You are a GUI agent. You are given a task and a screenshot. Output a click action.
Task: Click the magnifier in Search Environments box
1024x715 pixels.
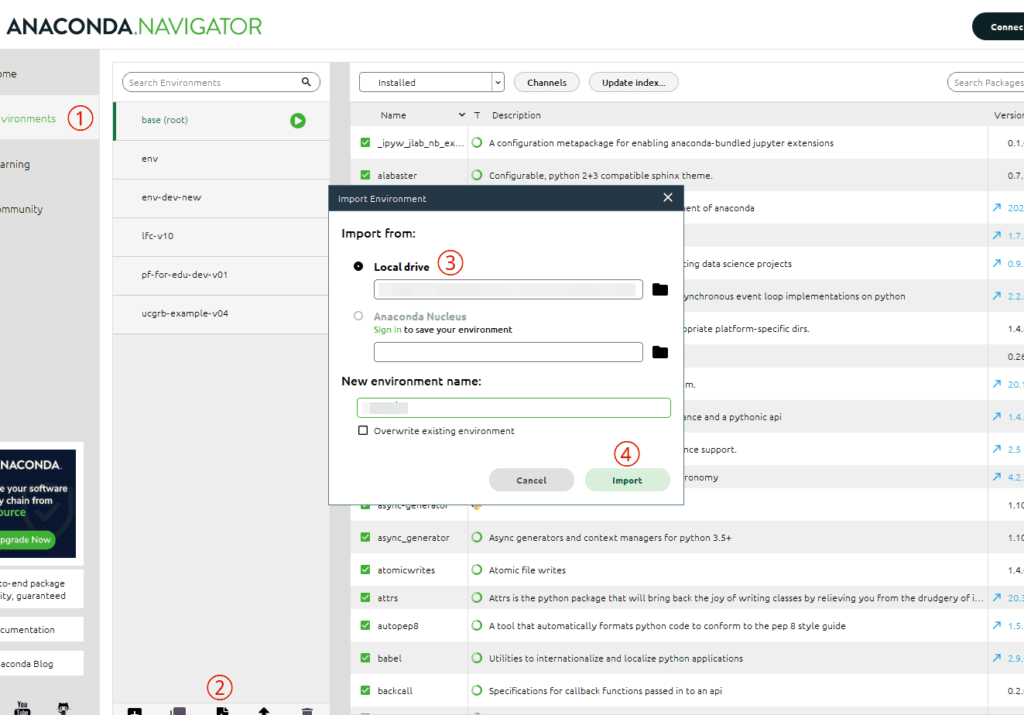[x=306, y=82]
